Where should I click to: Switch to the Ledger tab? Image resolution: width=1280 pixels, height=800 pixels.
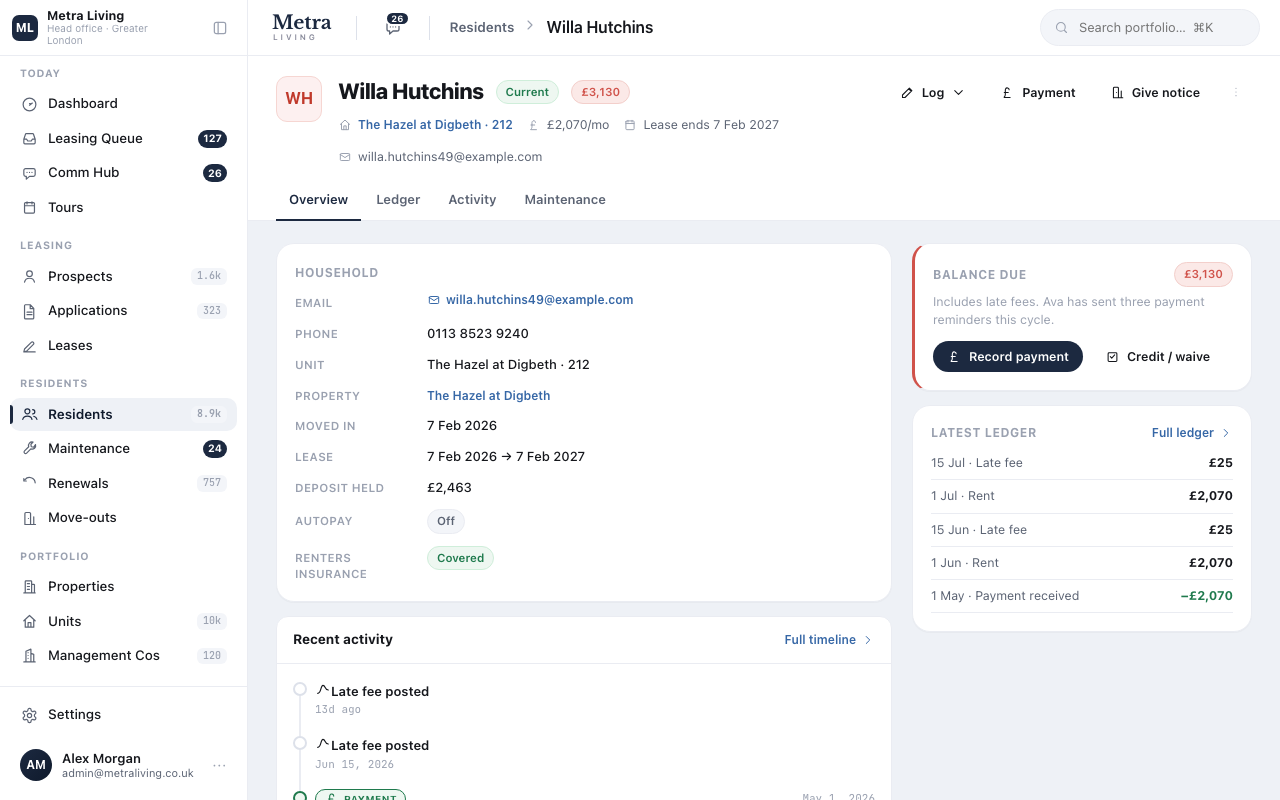click(x=398, y=200)
